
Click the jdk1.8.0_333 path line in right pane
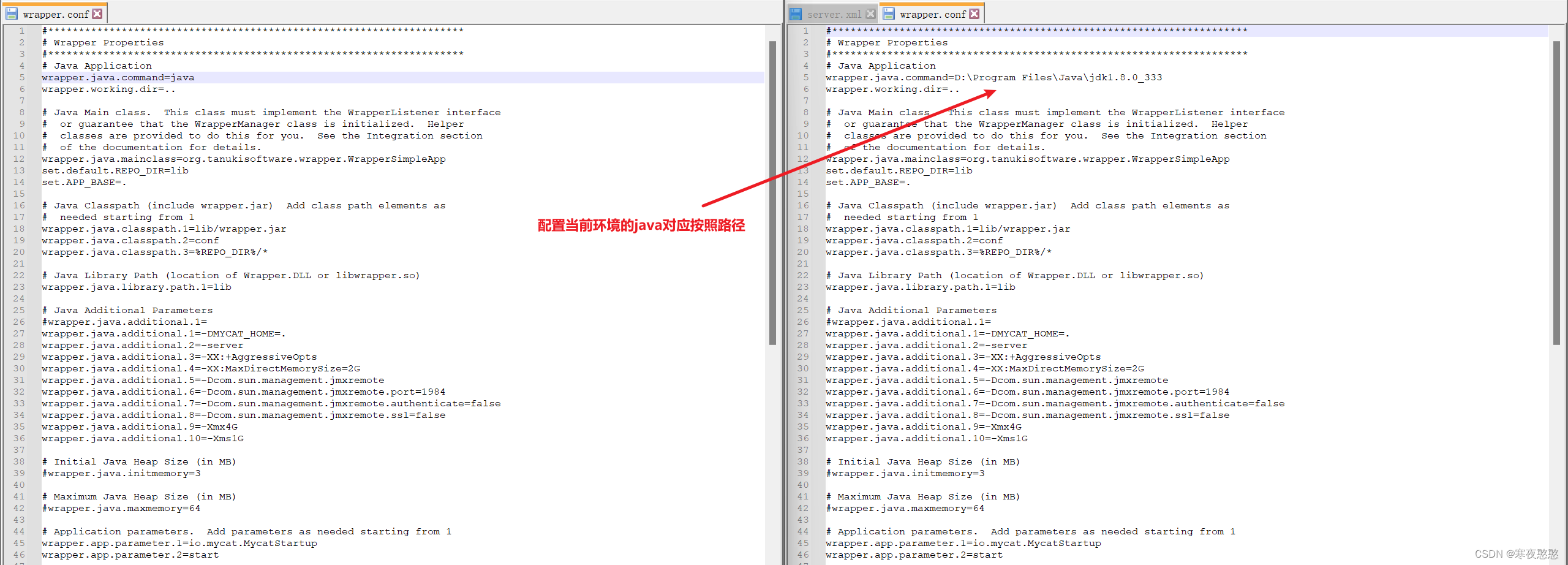pos(992,77)
